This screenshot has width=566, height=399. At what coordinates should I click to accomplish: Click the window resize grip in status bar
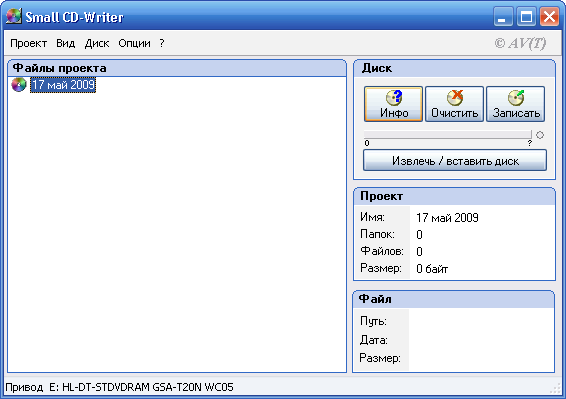(x=556, y=389)
